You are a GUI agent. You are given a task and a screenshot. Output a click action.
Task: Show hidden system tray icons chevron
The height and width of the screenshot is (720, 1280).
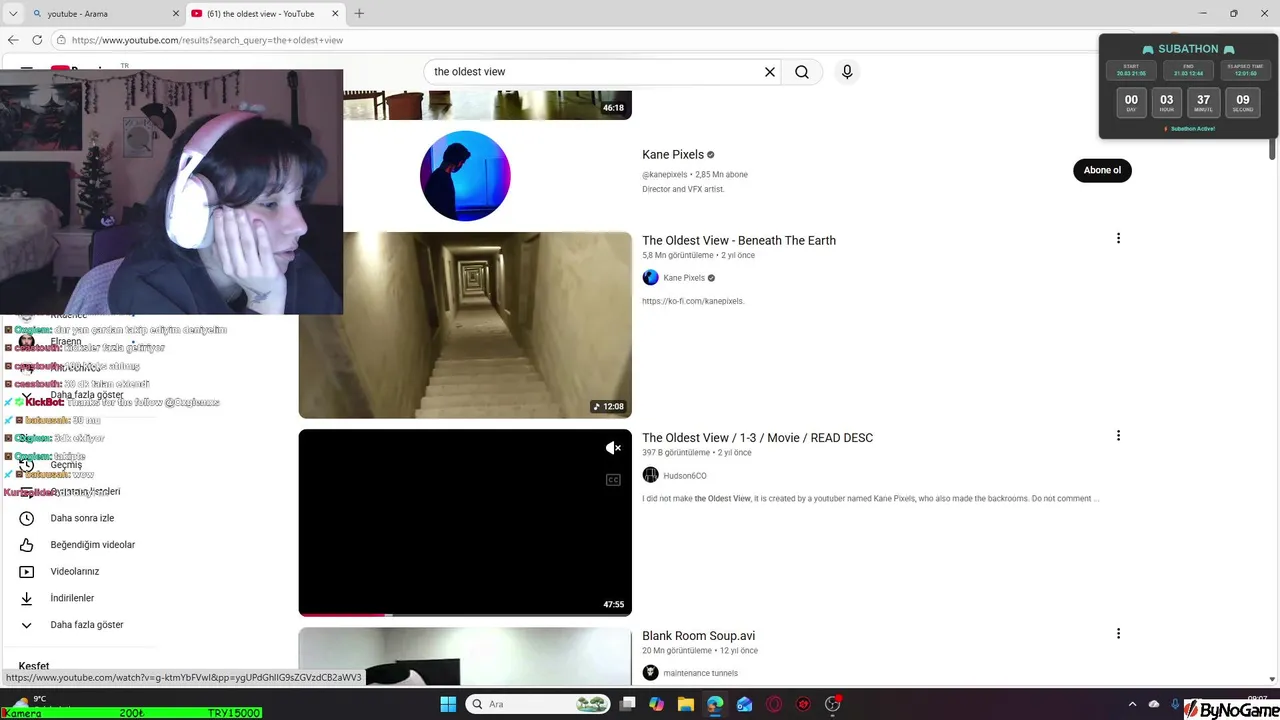click(x=1132, y=704)
